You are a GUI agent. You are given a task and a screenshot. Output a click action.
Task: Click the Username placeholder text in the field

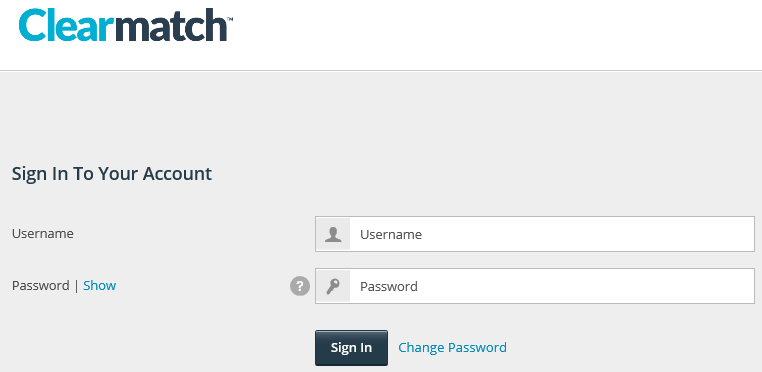391,234
